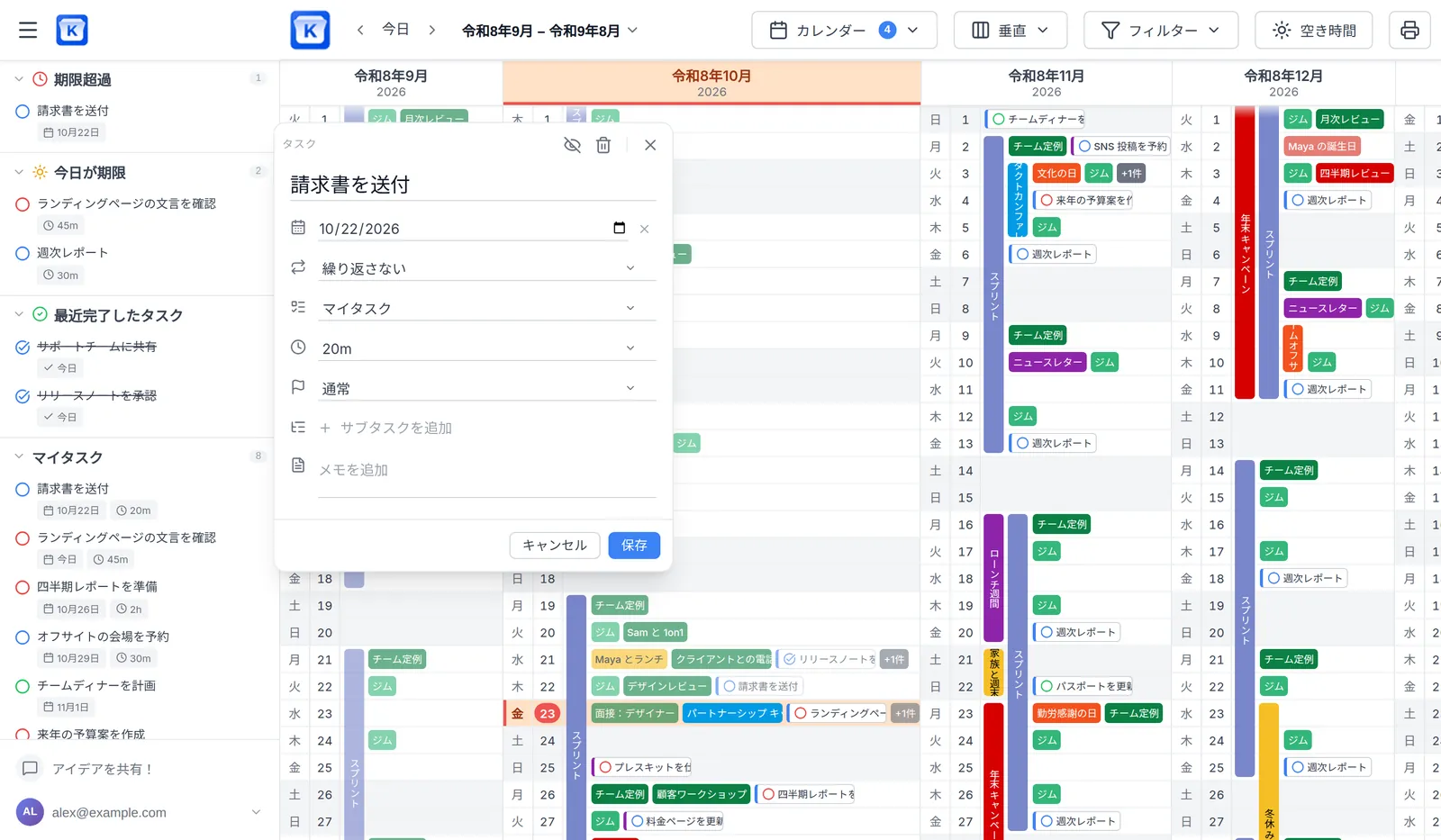This screenshot has width=1441, height=840.
Task: Select the 令和8年10月 month header
Action: [711, 83]
